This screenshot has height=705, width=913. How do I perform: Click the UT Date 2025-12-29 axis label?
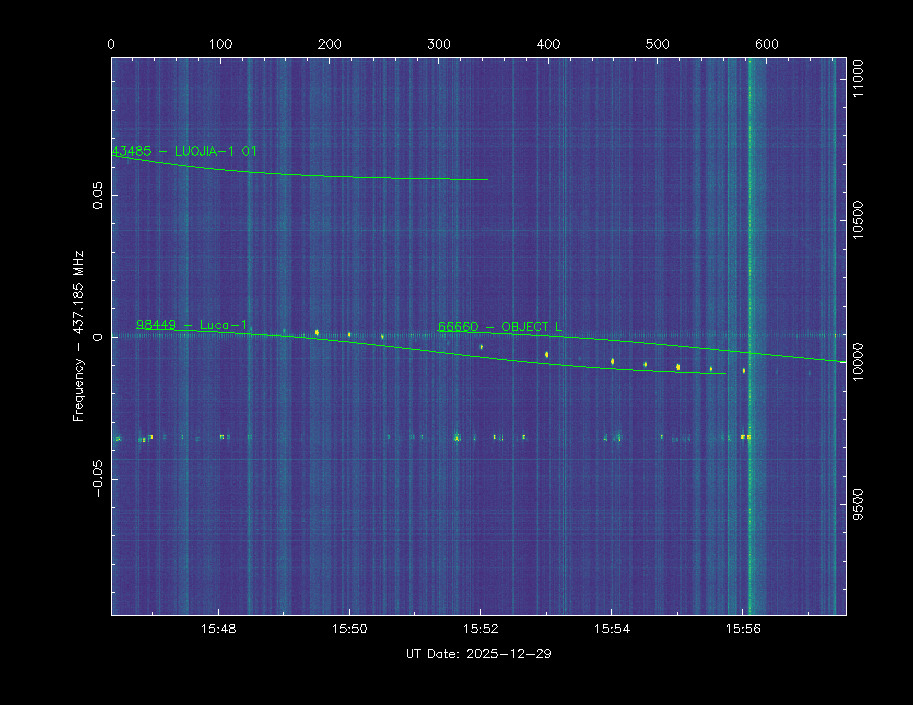tap(479, 654)
